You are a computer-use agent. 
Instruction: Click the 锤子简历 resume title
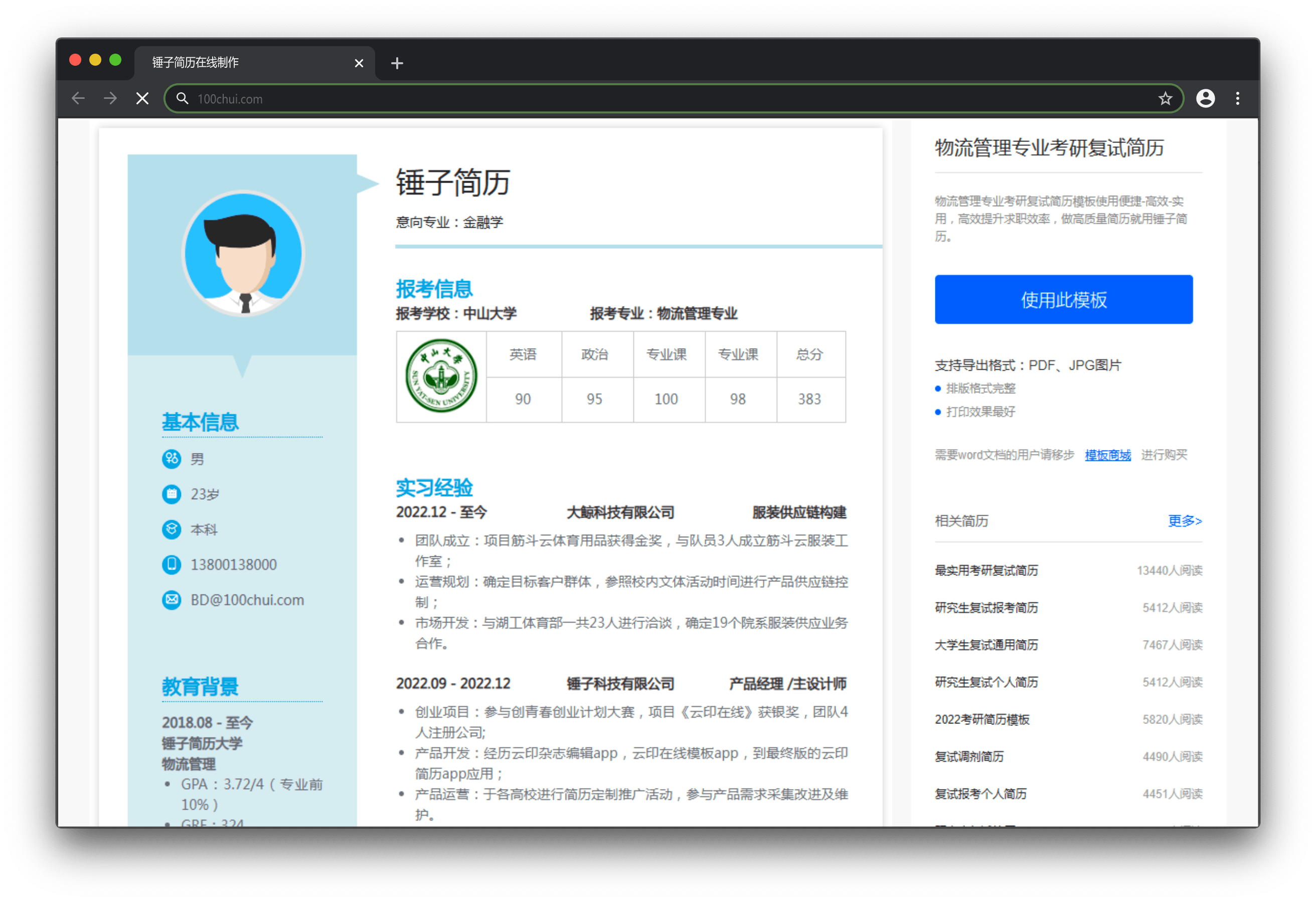point(453,183)
